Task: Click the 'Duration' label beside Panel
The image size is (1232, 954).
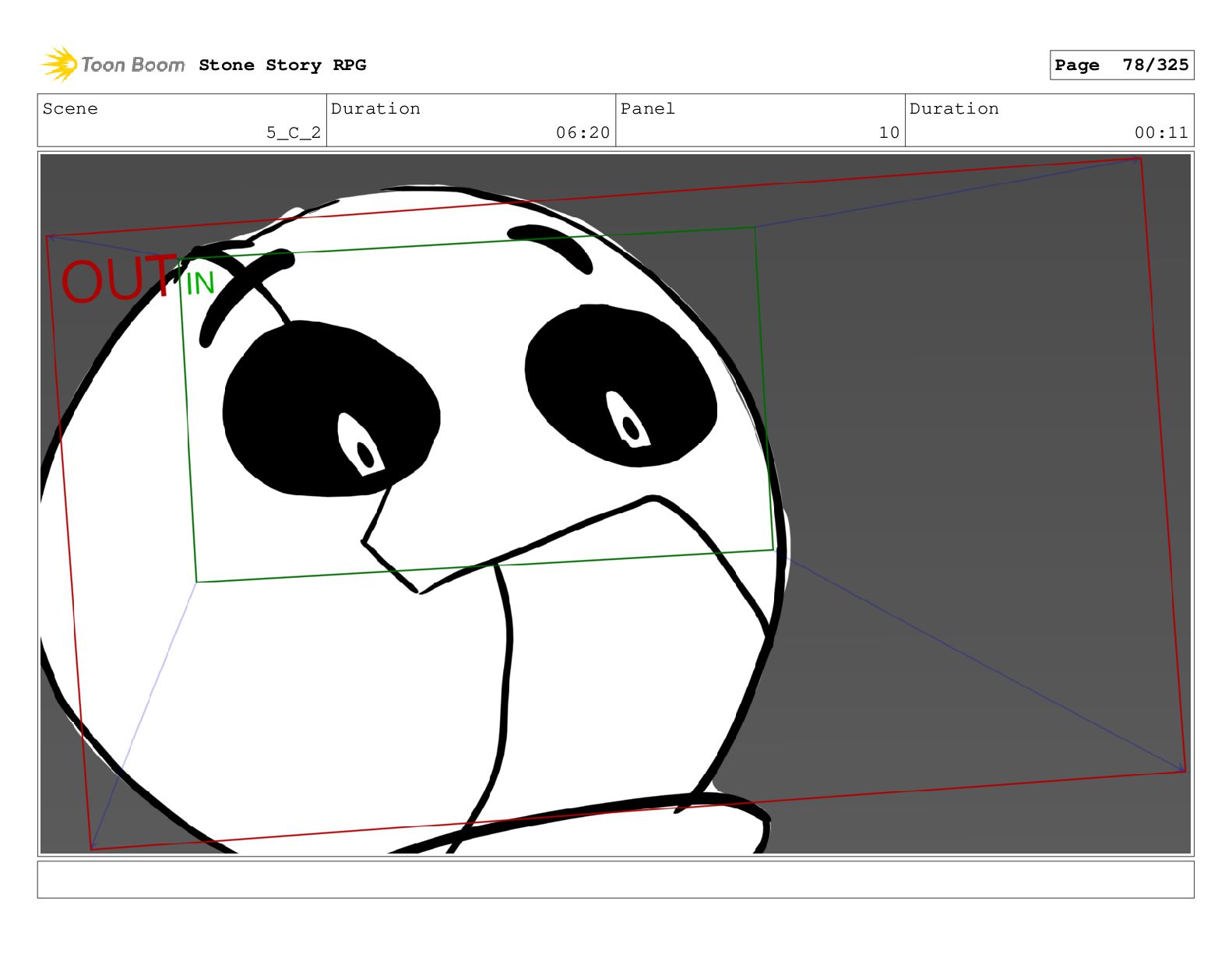Action: [x=954, y=109]
